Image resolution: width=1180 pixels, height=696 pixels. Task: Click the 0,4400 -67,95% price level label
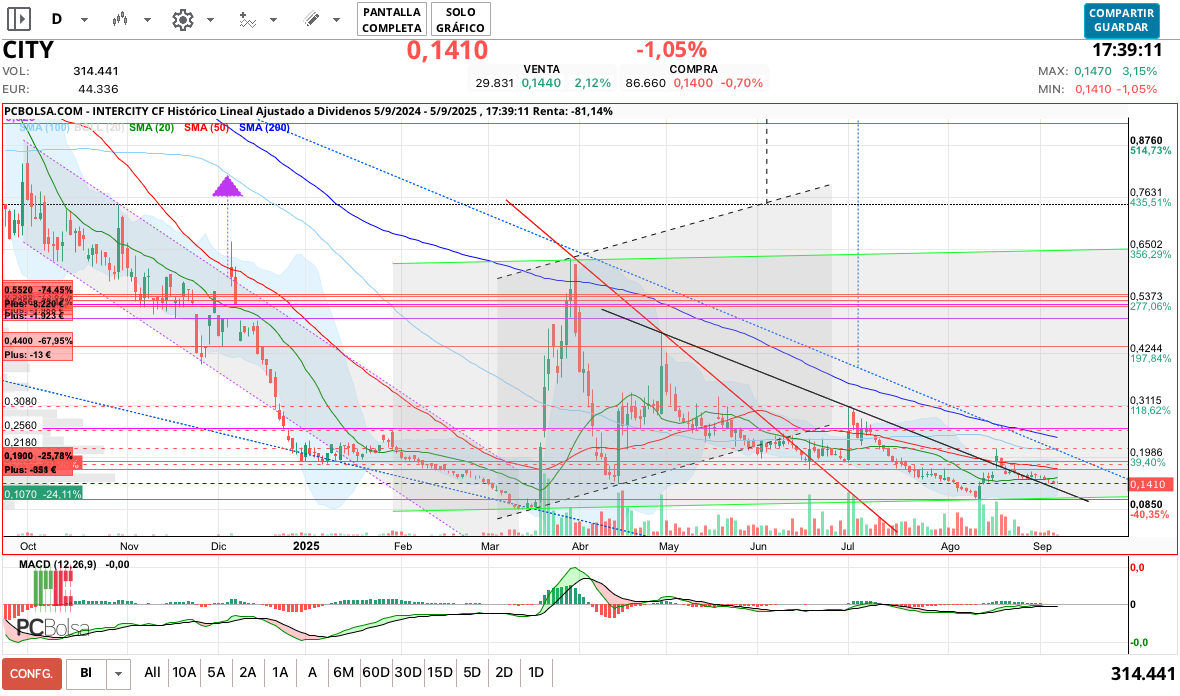pos(38,341)
